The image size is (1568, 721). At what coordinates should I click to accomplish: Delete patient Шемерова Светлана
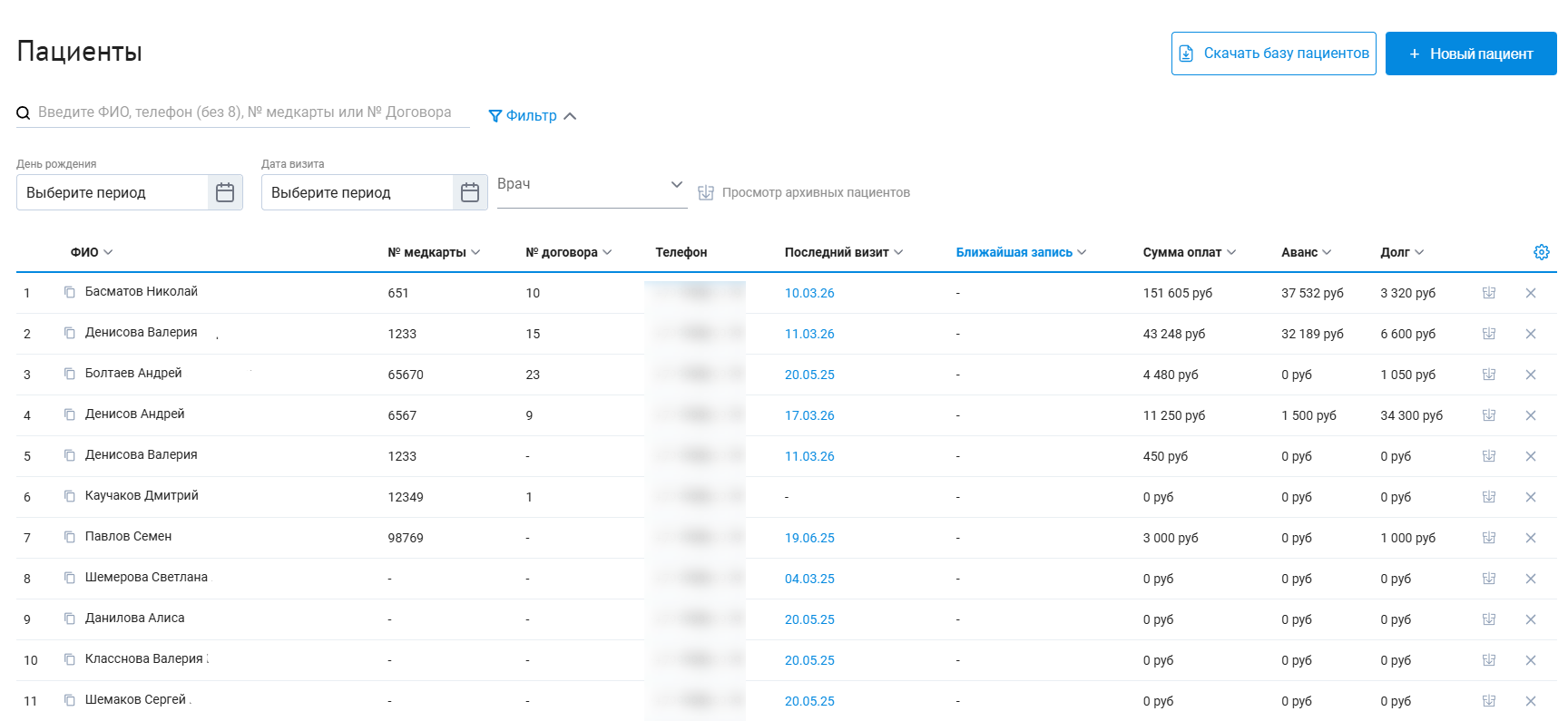click(x=1531, y=579)
